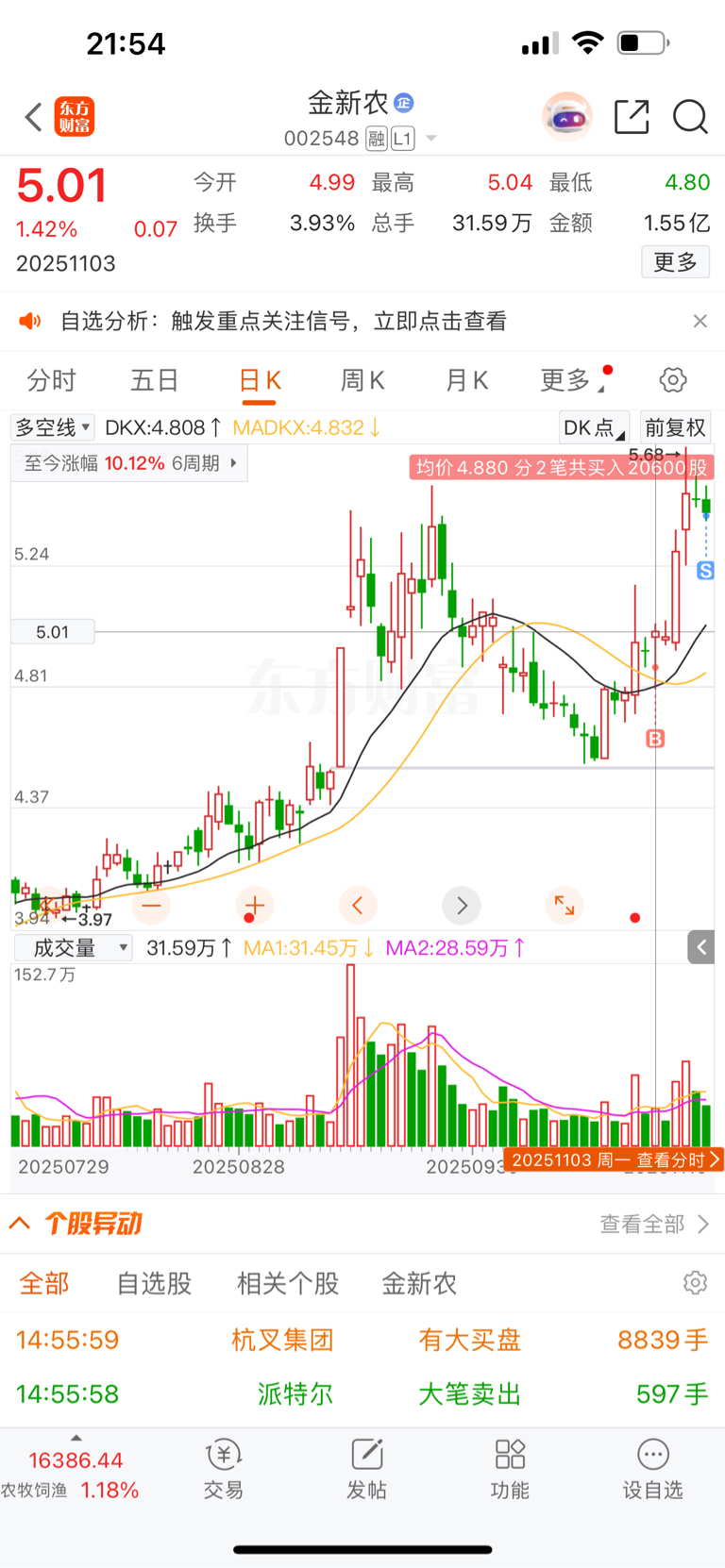Select the 日K chart tab

tap(260, 380)
